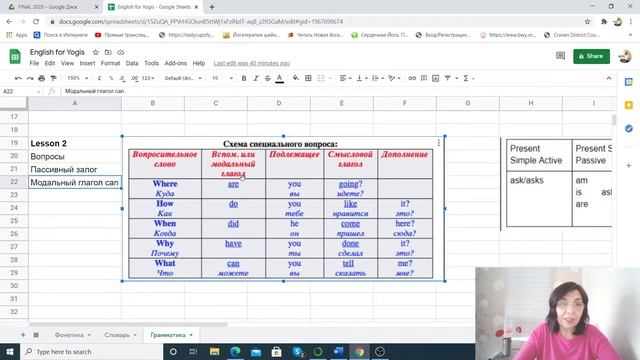
Task: Open Google Keep side panel icon
Action: (x=629, y=105)
